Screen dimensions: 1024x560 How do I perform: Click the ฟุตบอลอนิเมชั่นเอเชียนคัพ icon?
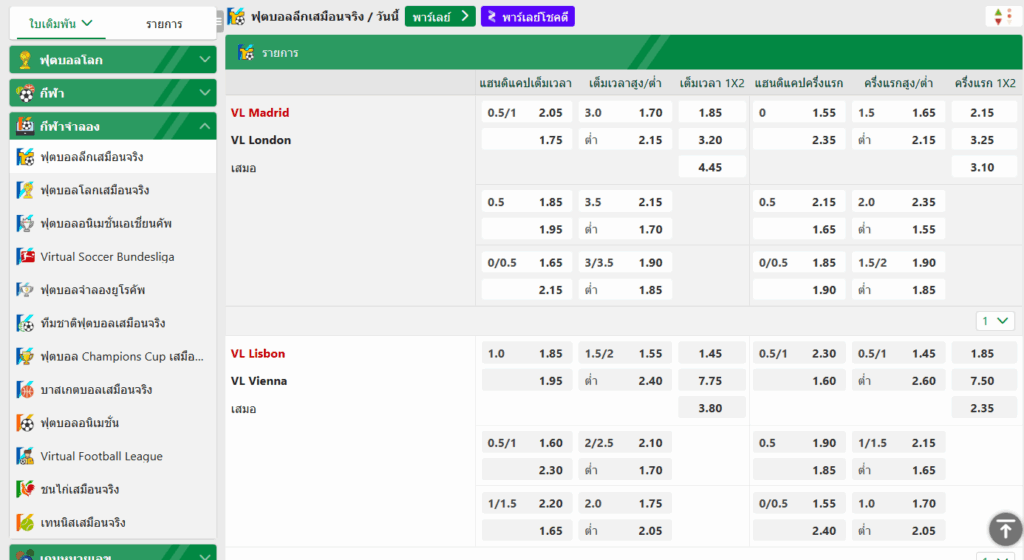25,223
